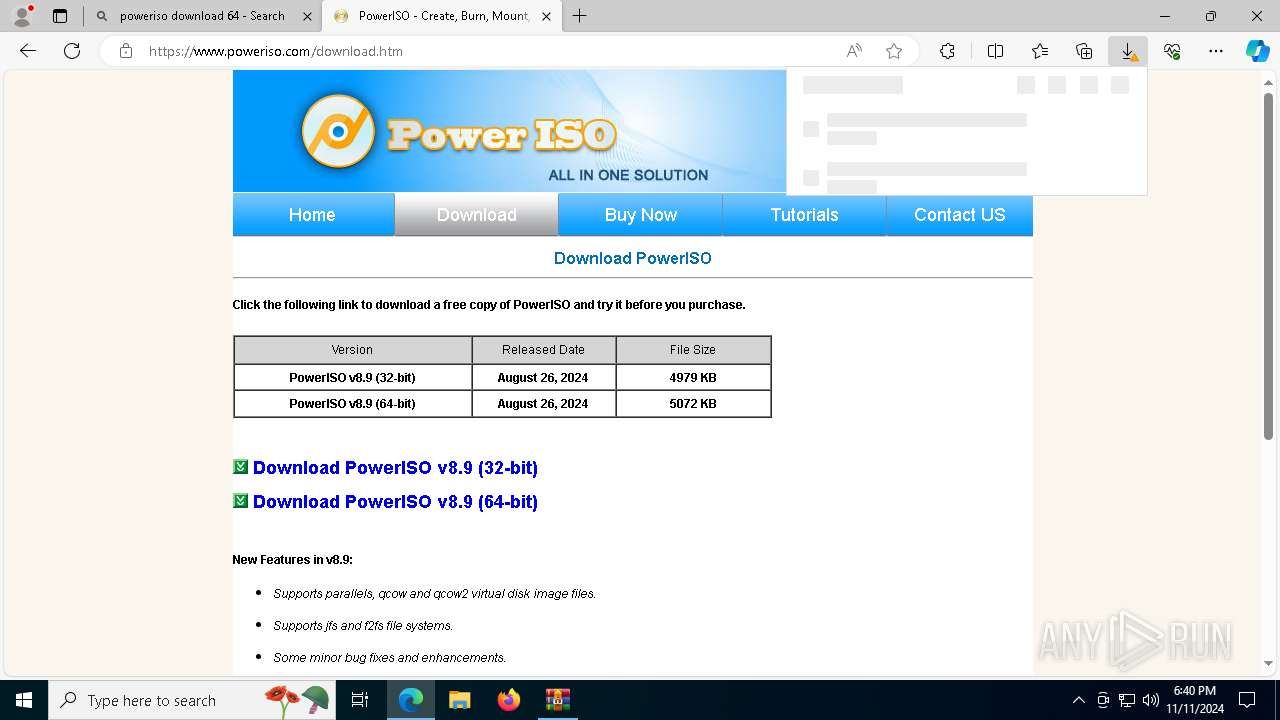Viewport: 1280px width, 720px height.
Task: Select the Download menu item
Action: point(477,215)
